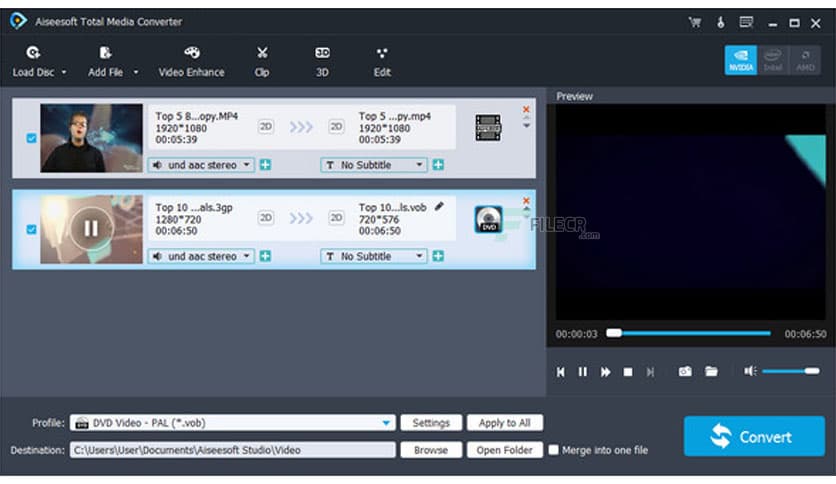The image size is (836, 484).
Task: Fast forward the preview
Action: (x=606, y=372)
